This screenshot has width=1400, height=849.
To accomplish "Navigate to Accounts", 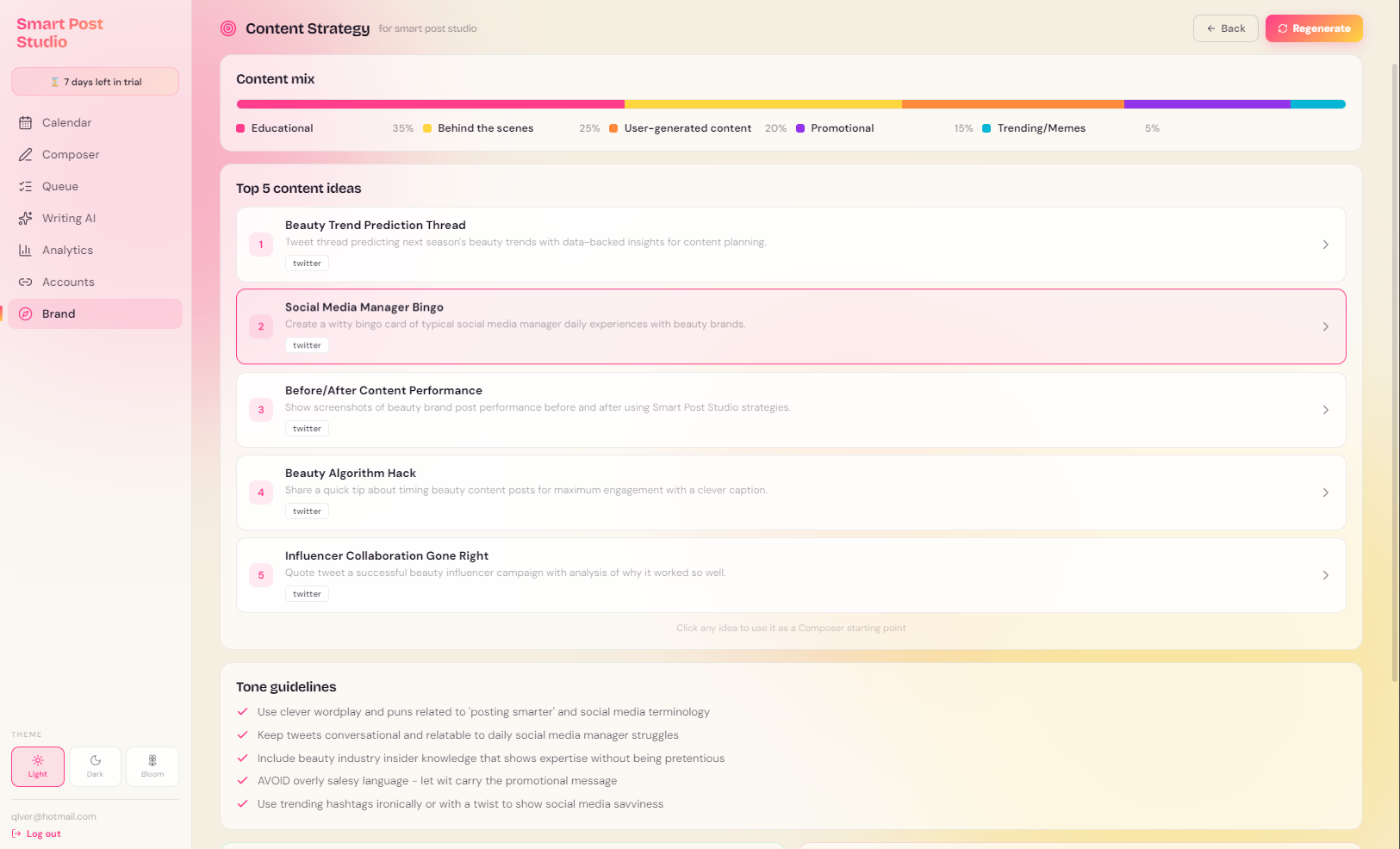I will [95, 282].
